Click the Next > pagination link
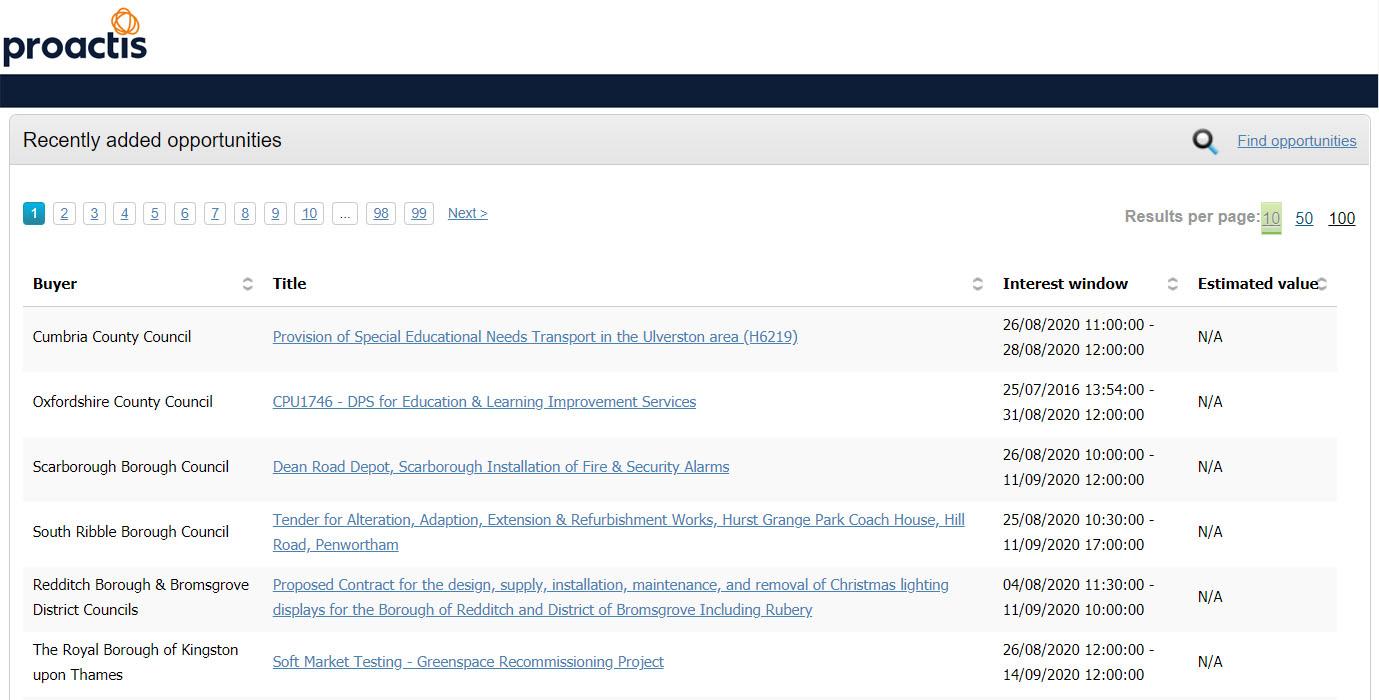This screenshot has height=700, width=1379. click(x=467, y=213)
